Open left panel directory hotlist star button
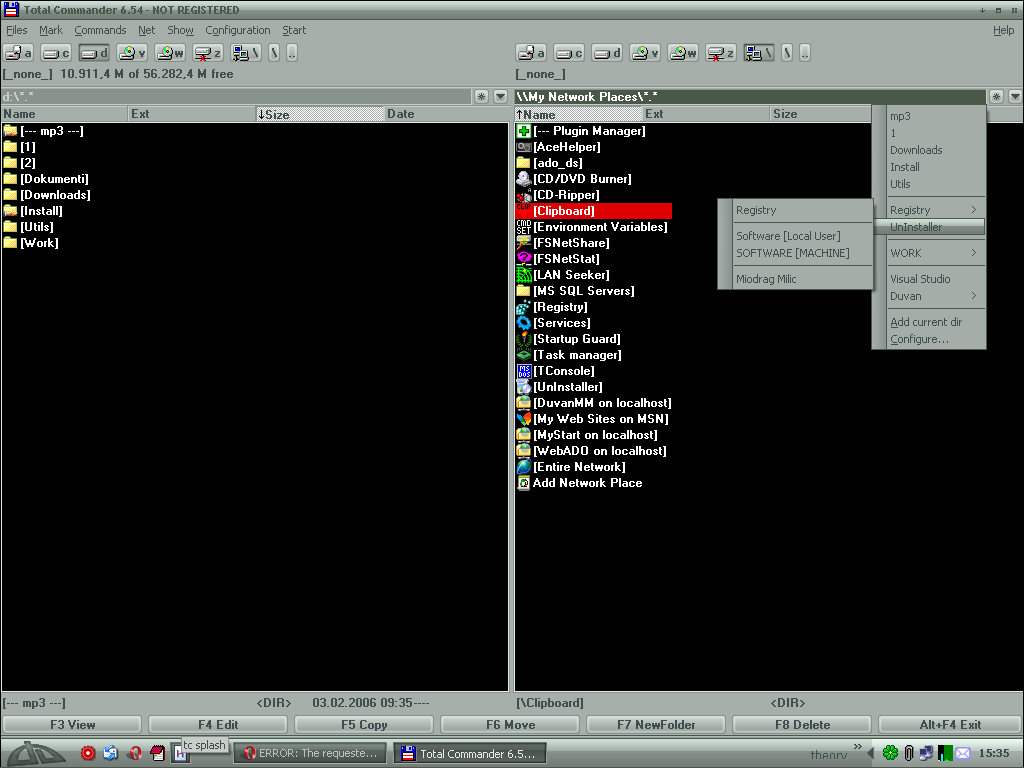The width and height of the screenshot is (1024, 768). (x=481, y=97)
